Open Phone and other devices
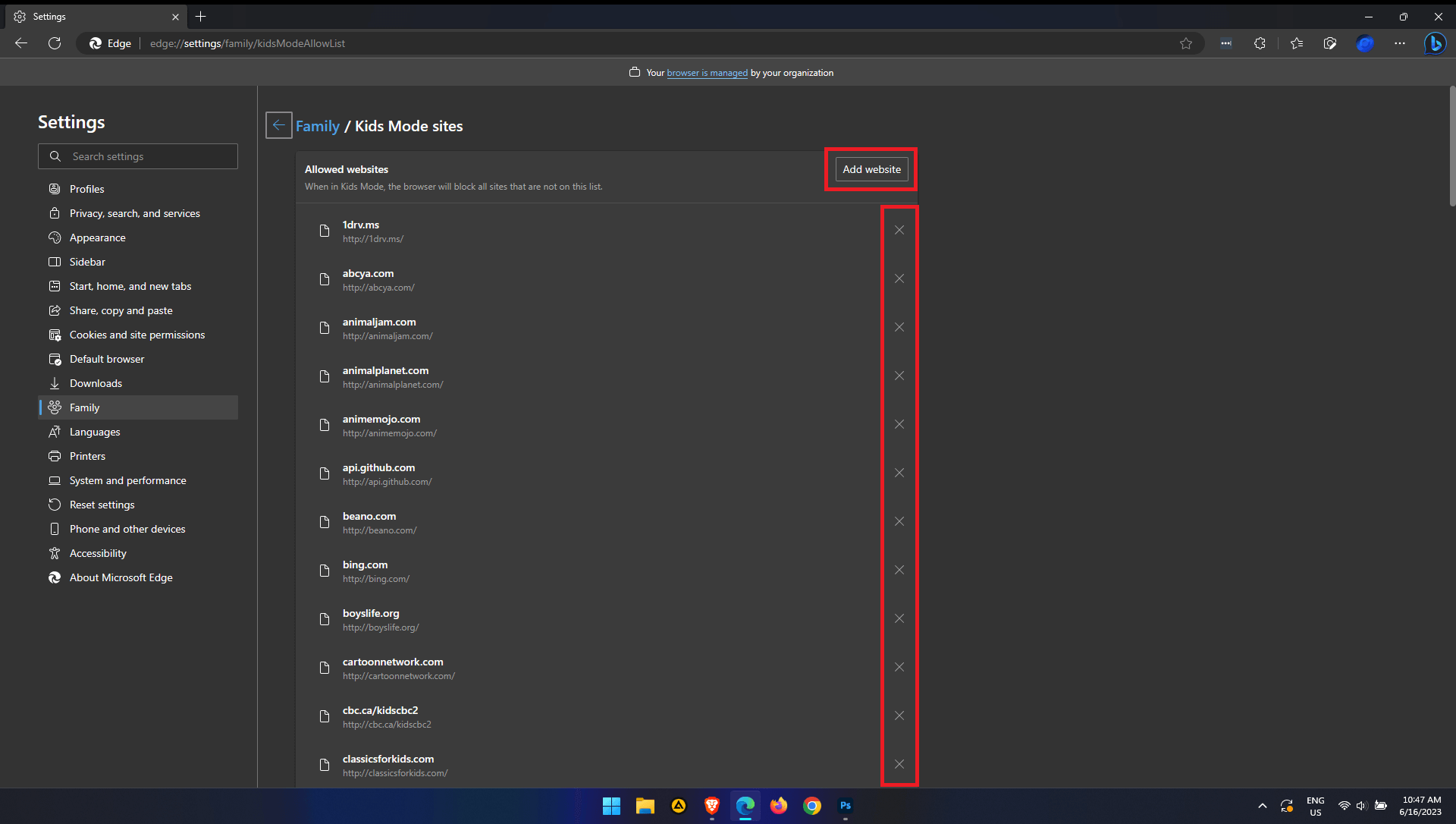This screenshot has height=824, width=1456. point(138,529)
